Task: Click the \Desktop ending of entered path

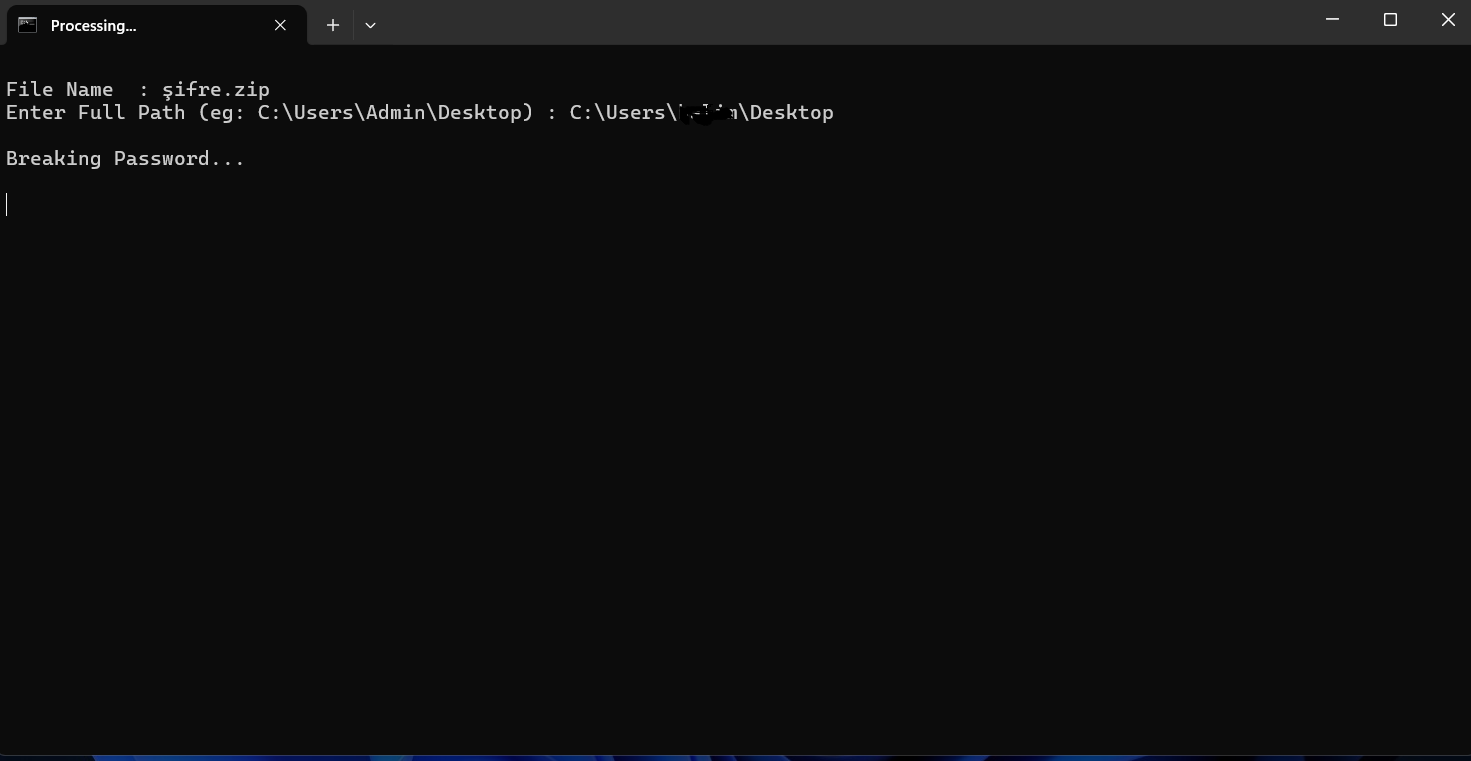Action: click(786, 112)
